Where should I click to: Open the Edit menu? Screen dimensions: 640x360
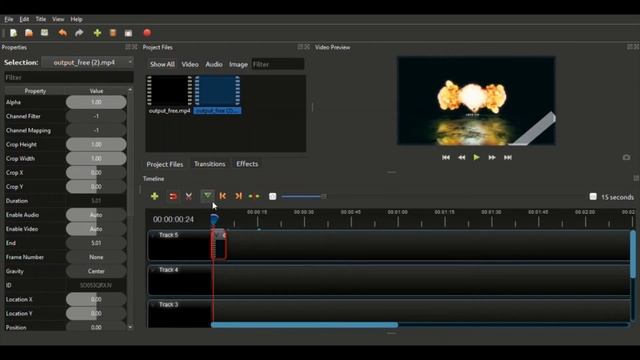(x=24, y=19)
